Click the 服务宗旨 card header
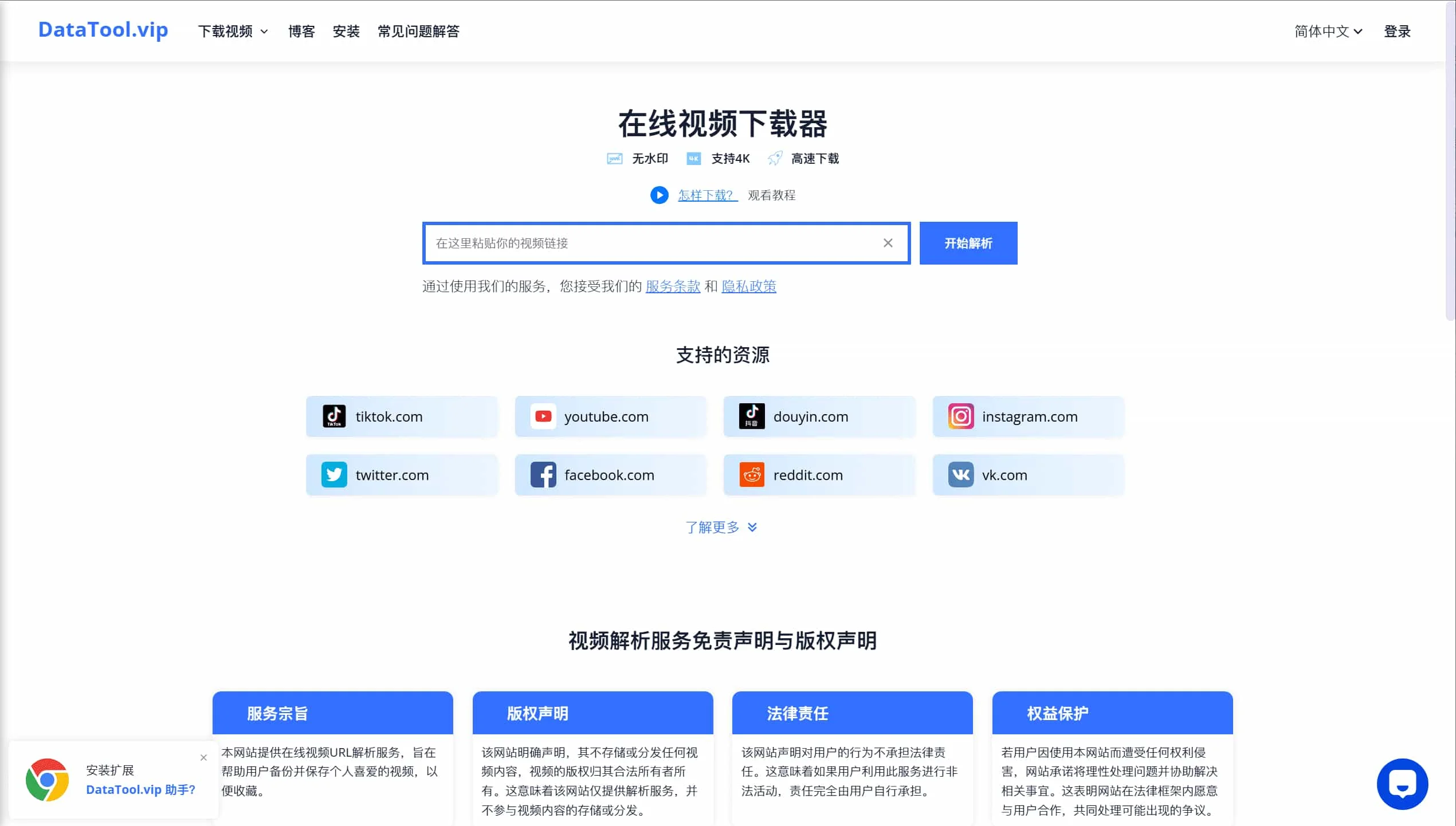This screenshot has height=826, width=1456. pos(333,713)
